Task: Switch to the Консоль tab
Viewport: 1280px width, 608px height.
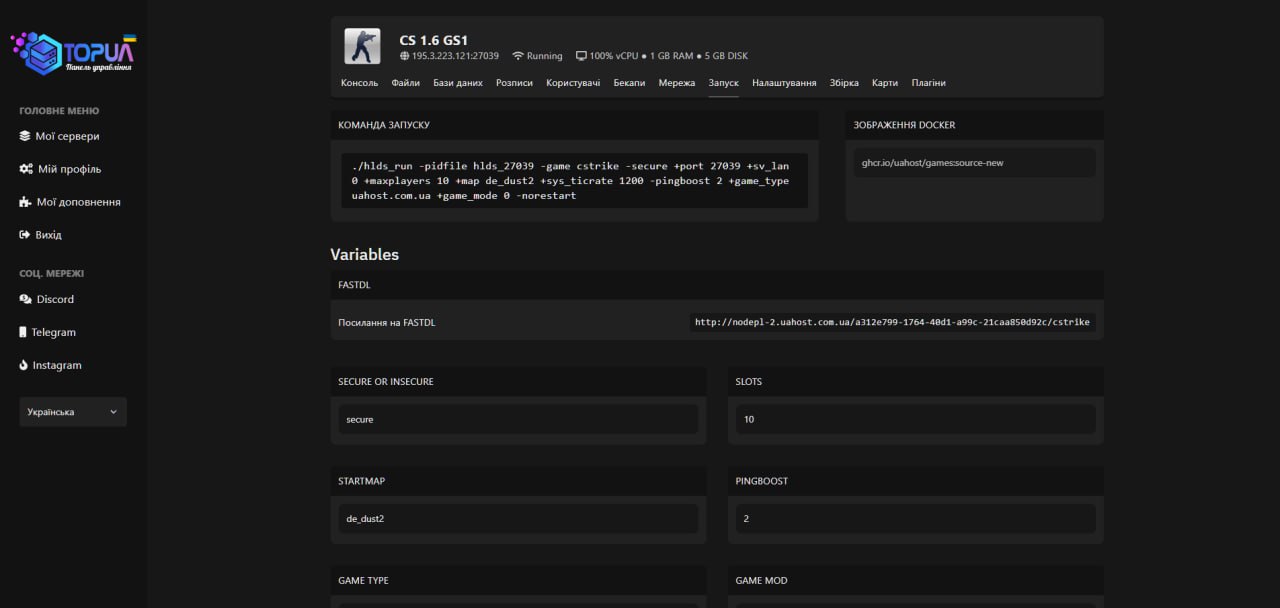Action: (359, 83)
